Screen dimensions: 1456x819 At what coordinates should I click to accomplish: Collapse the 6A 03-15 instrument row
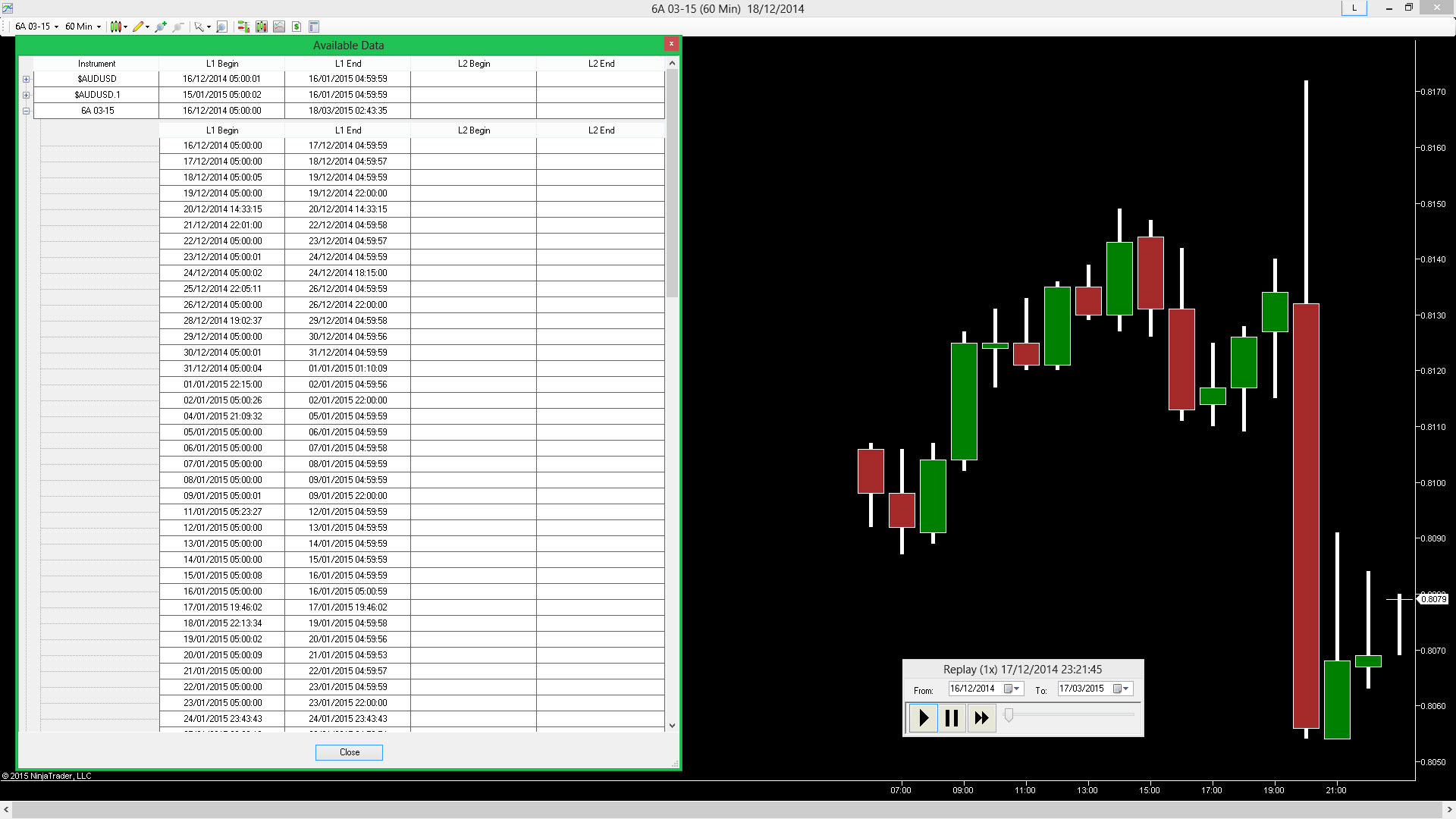click(x=27, y=111)
